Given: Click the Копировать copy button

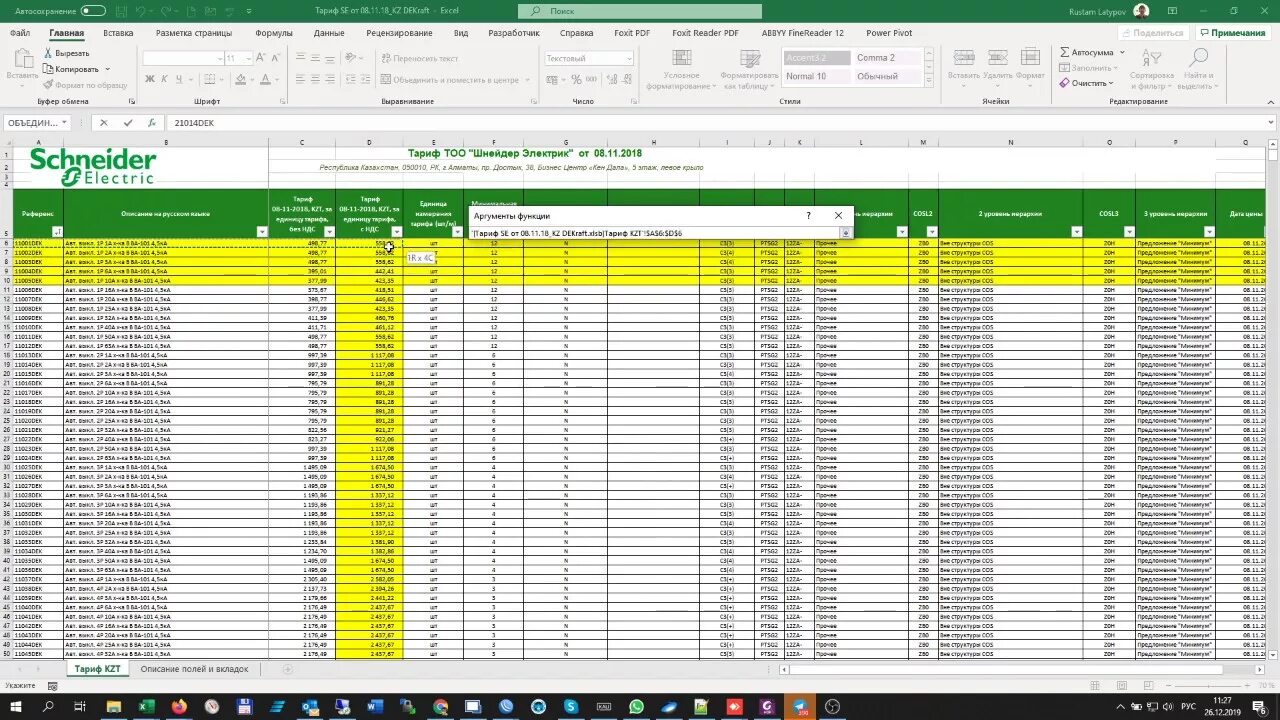Looking at the screenshot, I should 72,69.
